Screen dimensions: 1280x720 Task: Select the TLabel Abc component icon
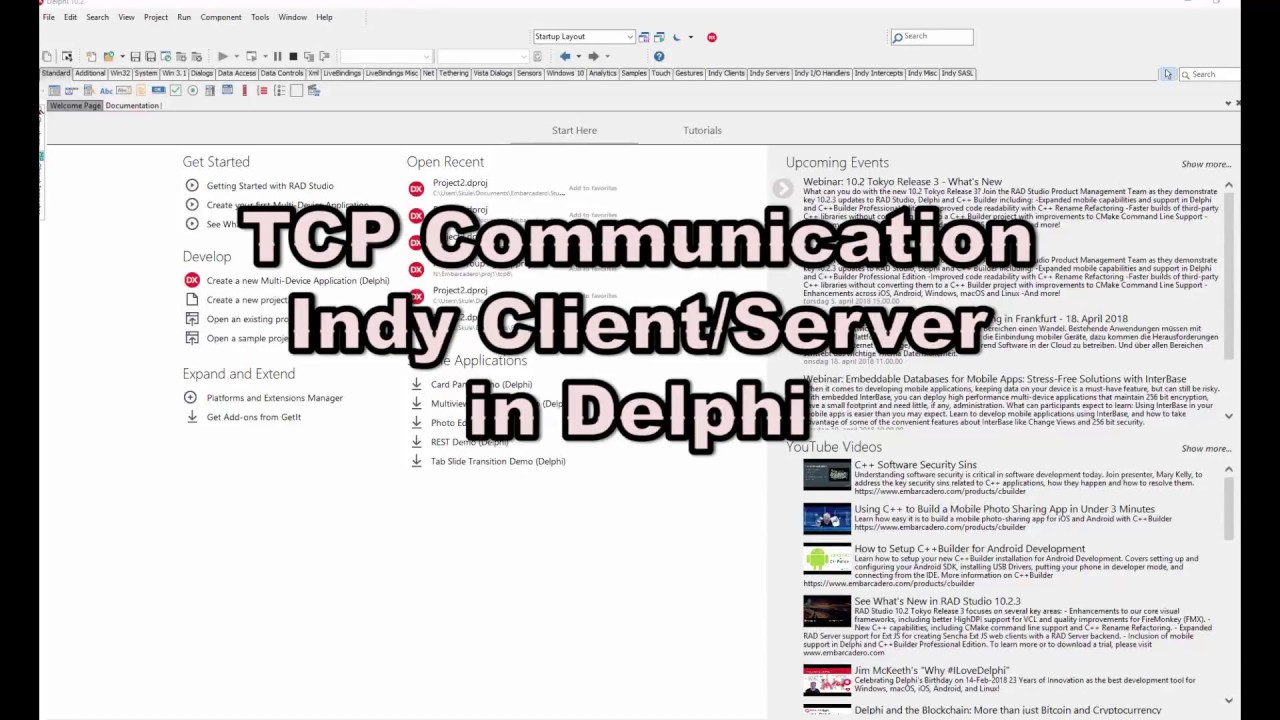pyautogui.click(x=106, y=90)
